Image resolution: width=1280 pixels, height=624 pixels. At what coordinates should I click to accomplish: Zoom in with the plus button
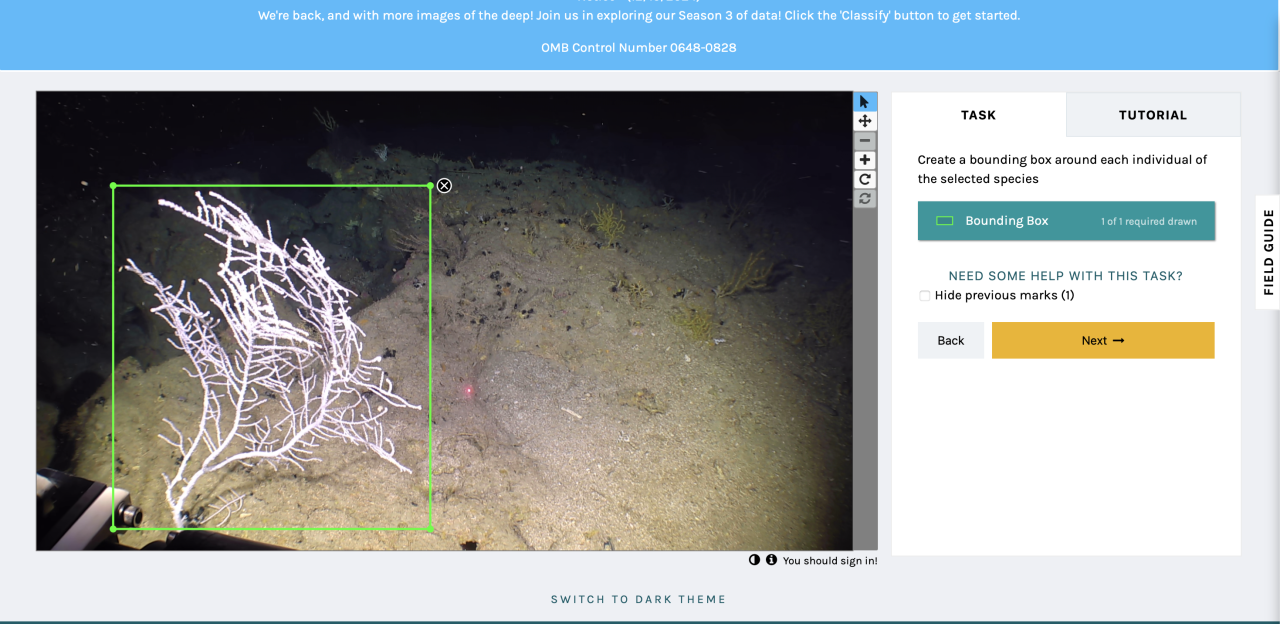click(865, 160)
